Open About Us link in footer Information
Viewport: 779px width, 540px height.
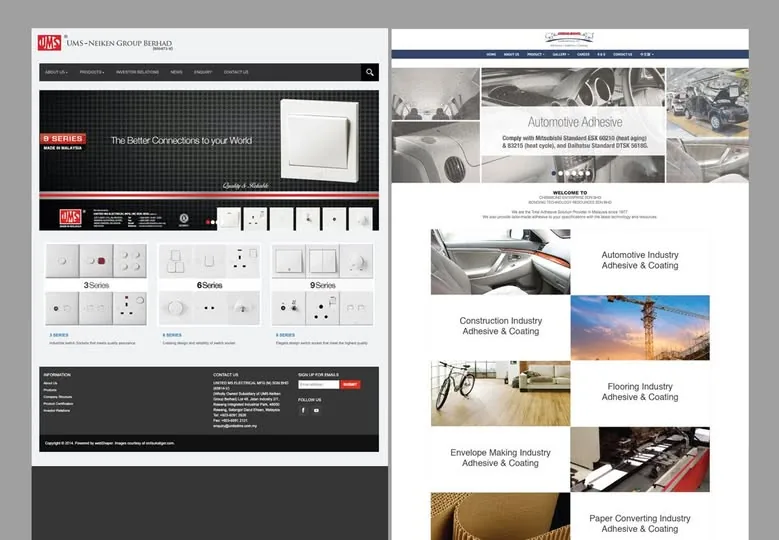pos(50,383)
